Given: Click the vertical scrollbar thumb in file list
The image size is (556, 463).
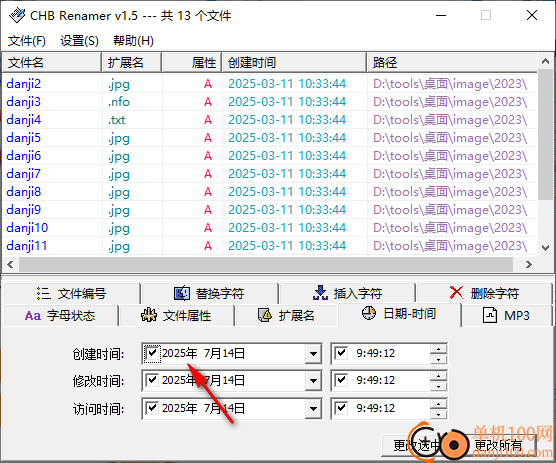Looking at the screenshot, I should [x=545, y=135].
